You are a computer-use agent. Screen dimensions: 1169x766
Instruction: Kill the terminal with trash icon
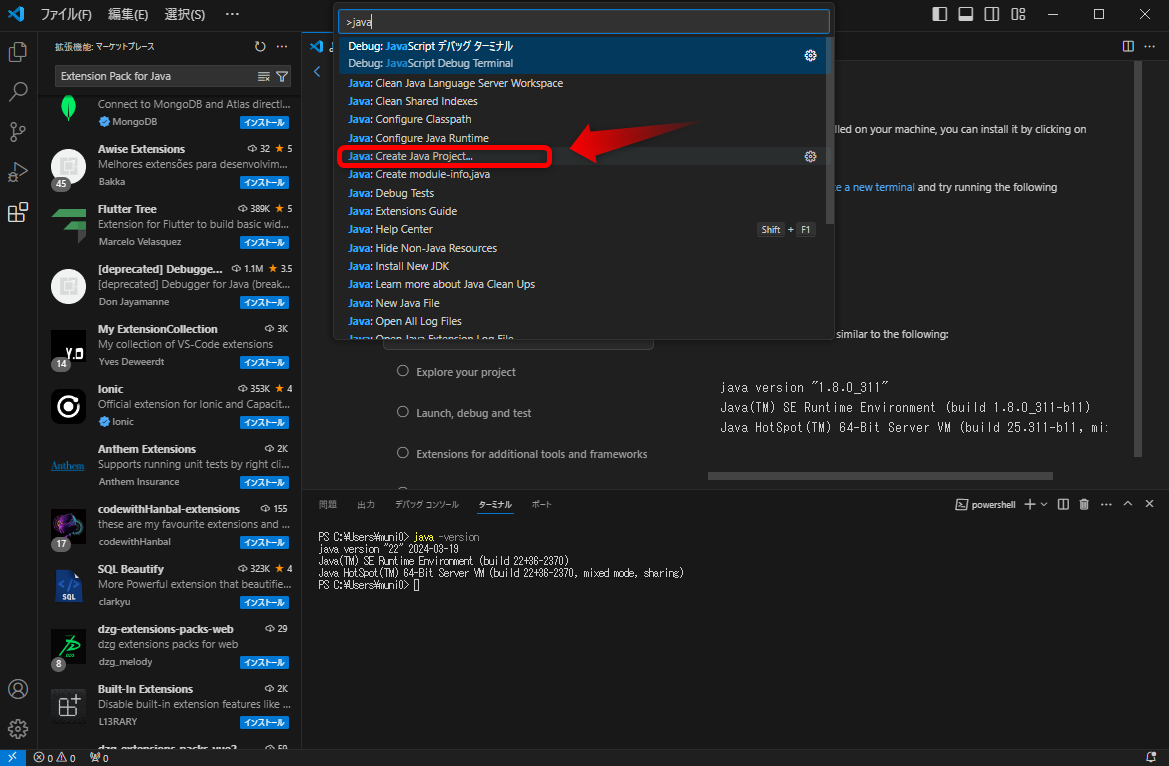(x=1084, y=505)
